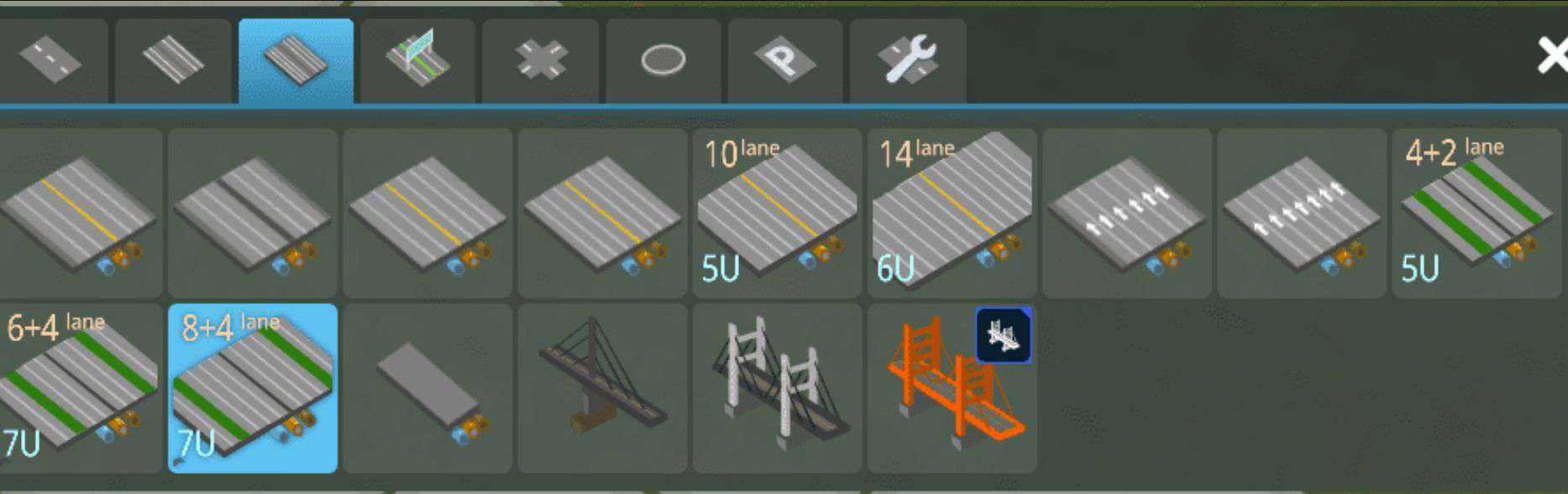This screenshot has width=1568, height=494.
Task: Pick the 6+4 lane 7U road
Action: 81,388
